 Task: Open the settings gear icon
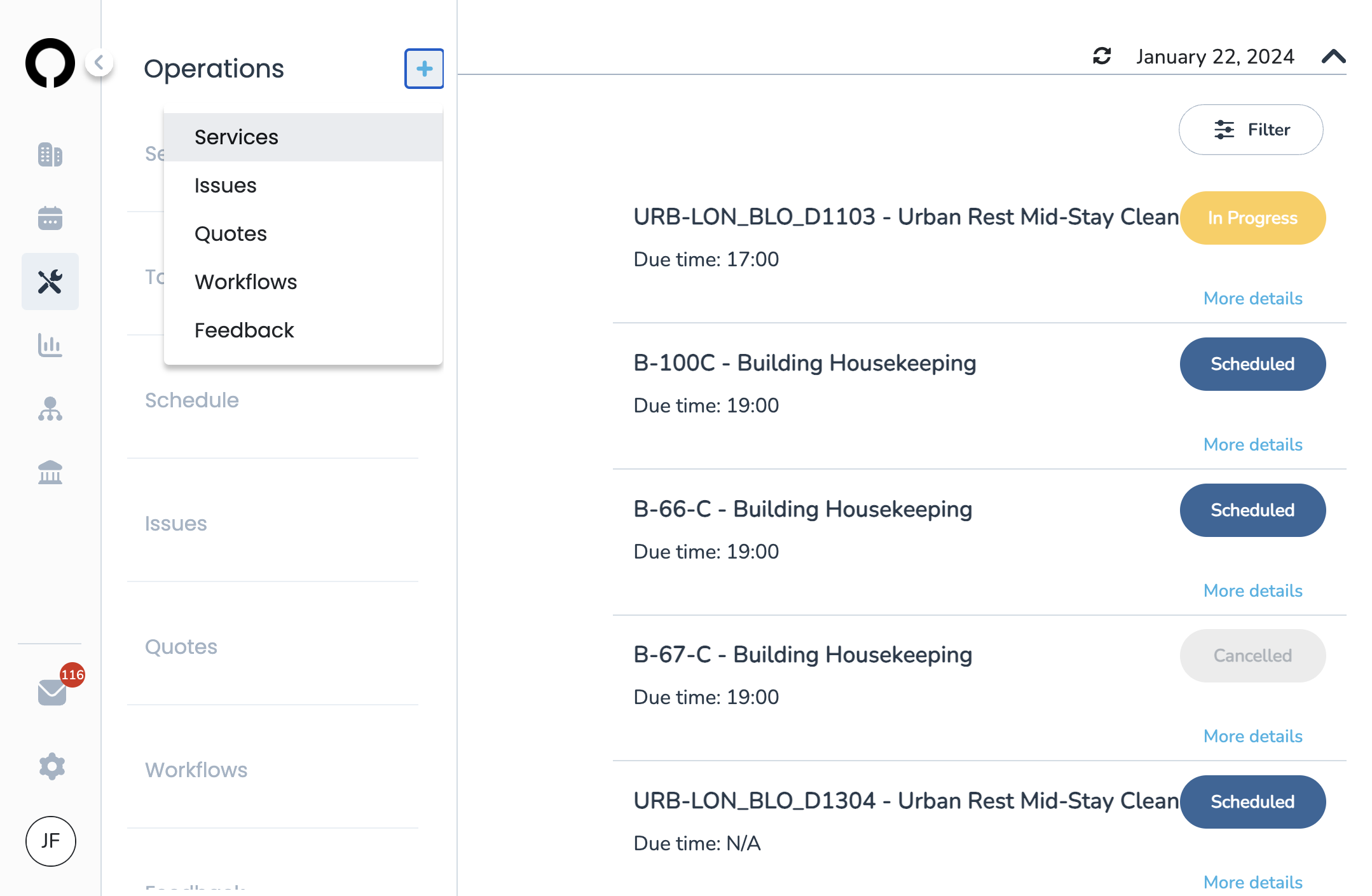click(51, 766)
